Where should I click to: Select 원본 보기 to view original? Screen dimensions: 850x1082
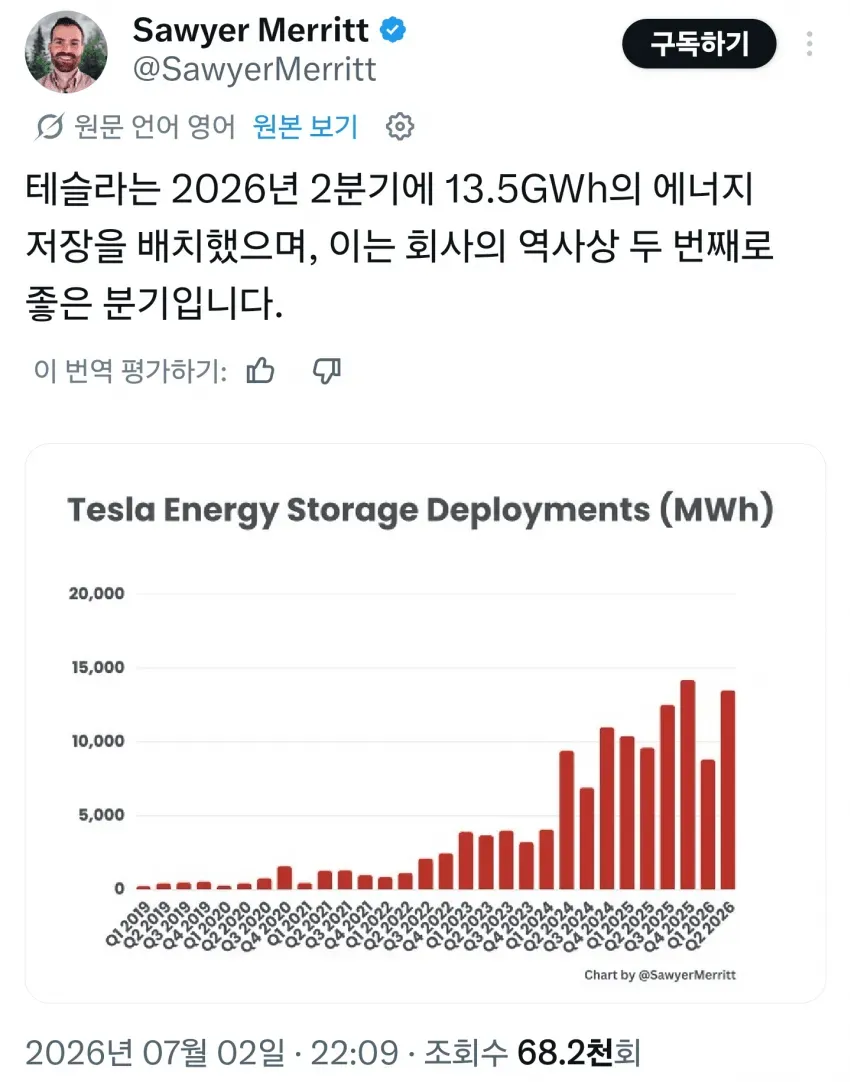[305, 126]
